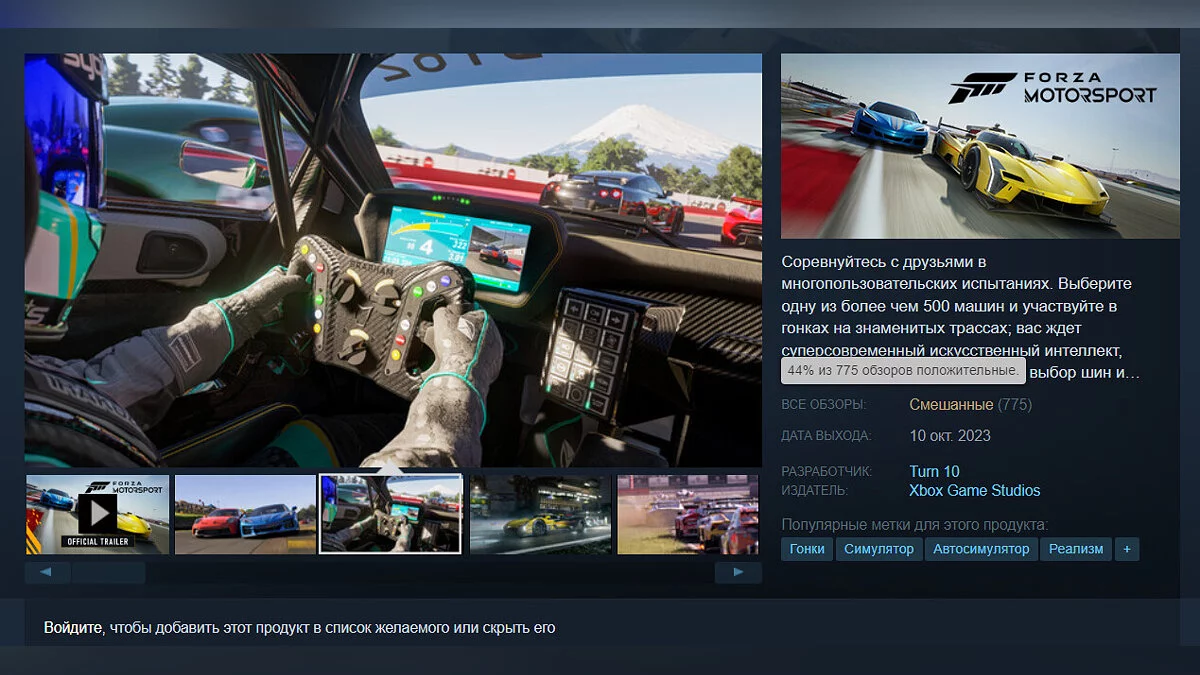Select the last race cars thumbnail
The height and width of the screenshot is (675, 1200).
tap(688, 514)
